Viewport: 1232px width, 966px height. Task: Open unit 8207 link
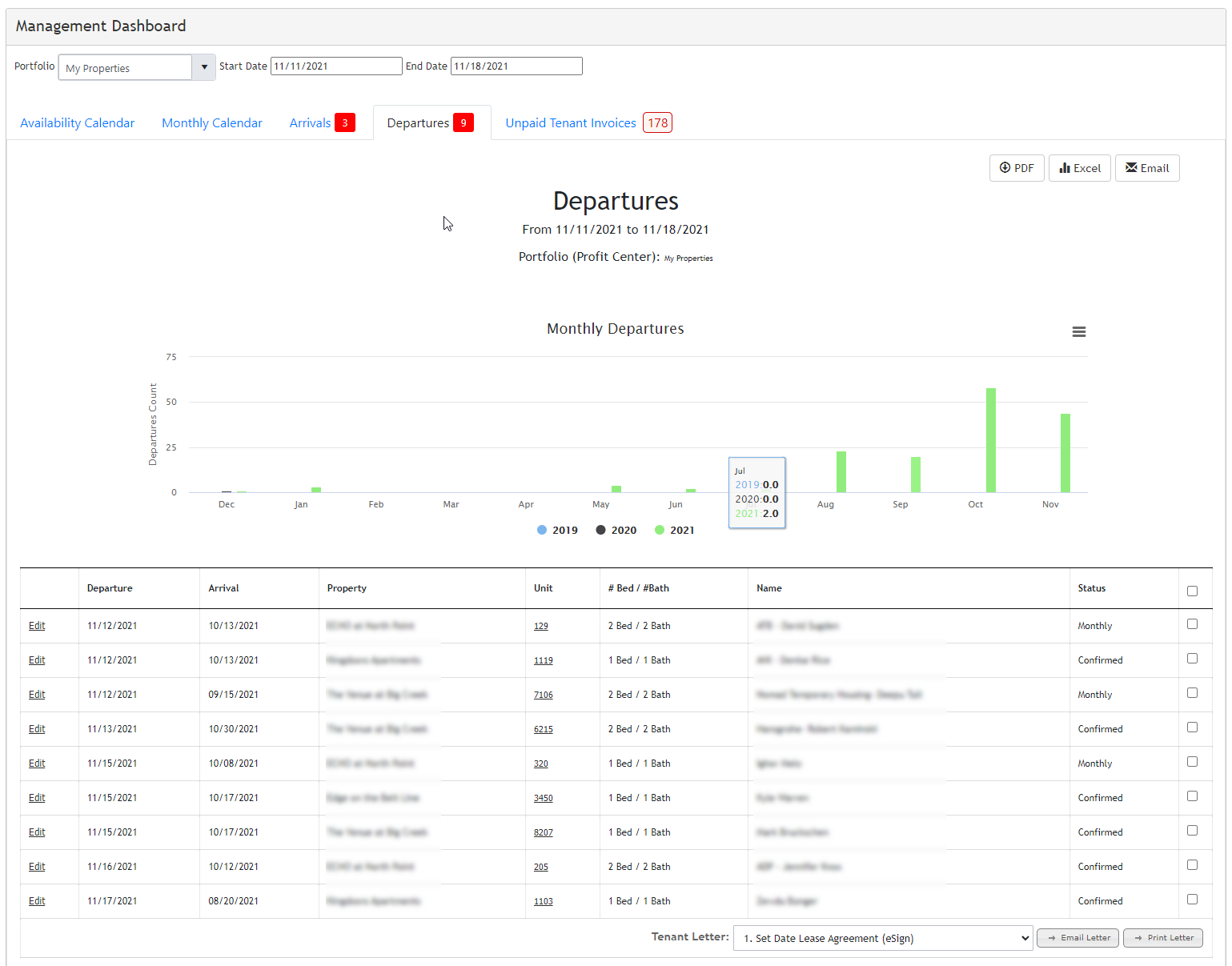(x=544, y=832)
